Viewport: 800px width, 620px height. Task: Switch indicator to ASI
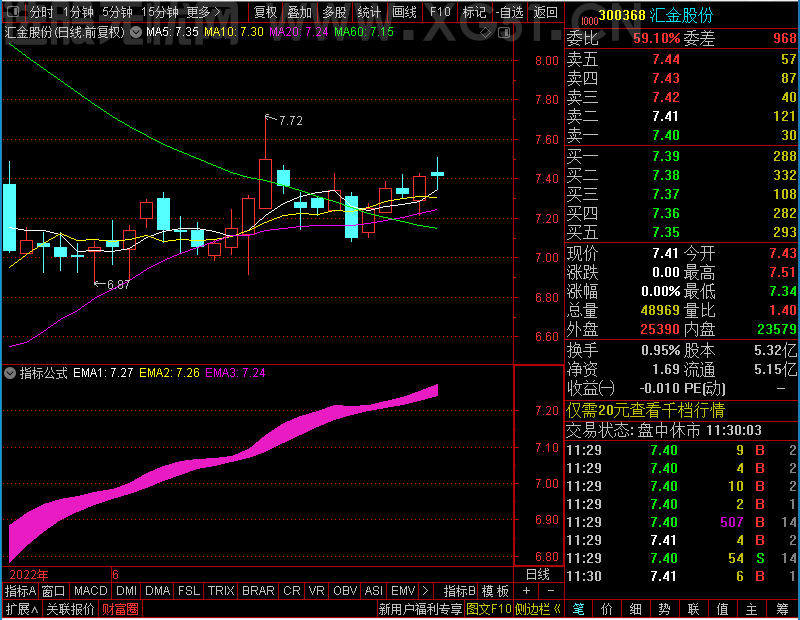pyautogui.click(x=373, y=591)
